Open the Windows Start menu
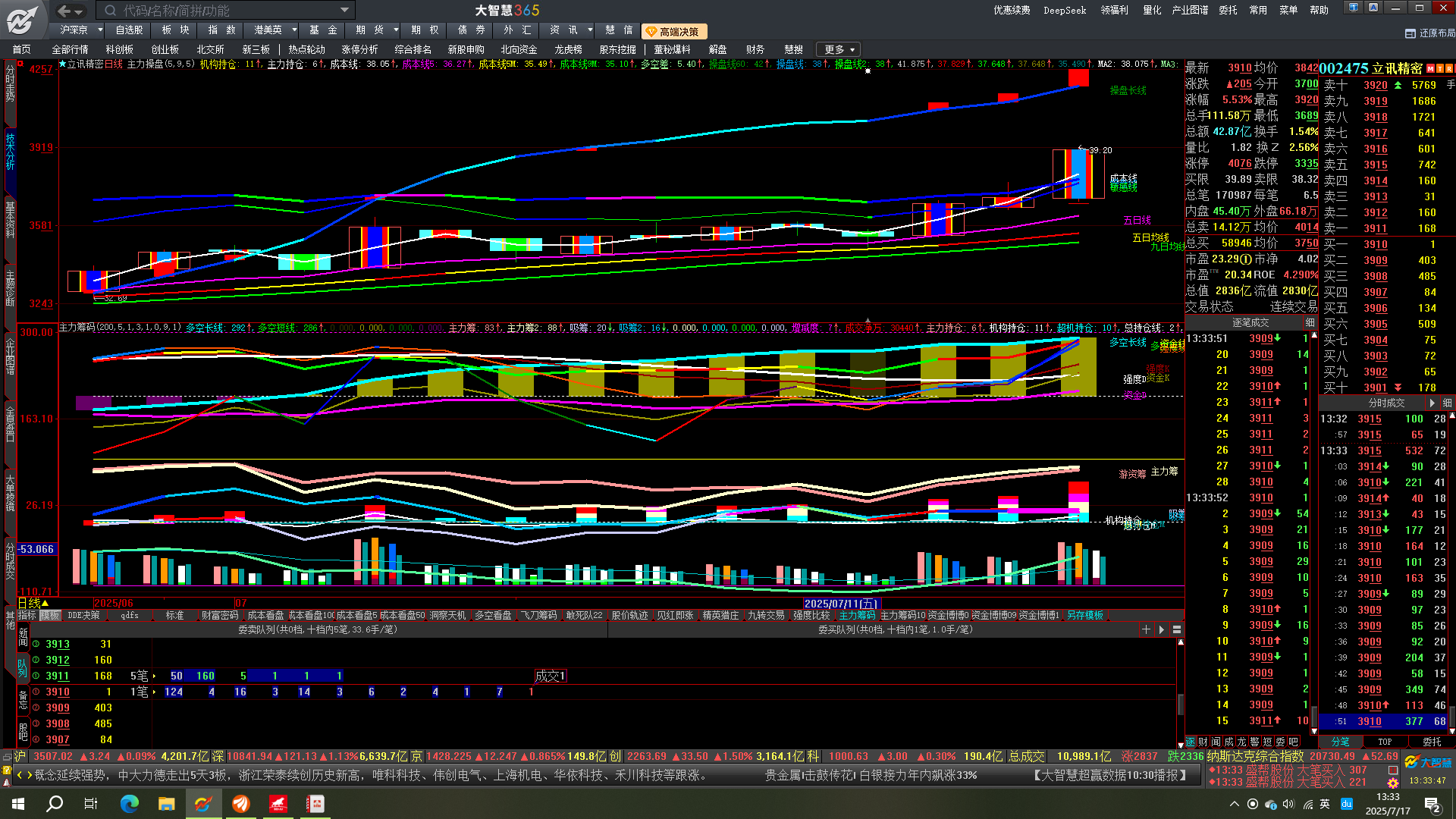This screenshot has height=819, width=1456. 18,803
